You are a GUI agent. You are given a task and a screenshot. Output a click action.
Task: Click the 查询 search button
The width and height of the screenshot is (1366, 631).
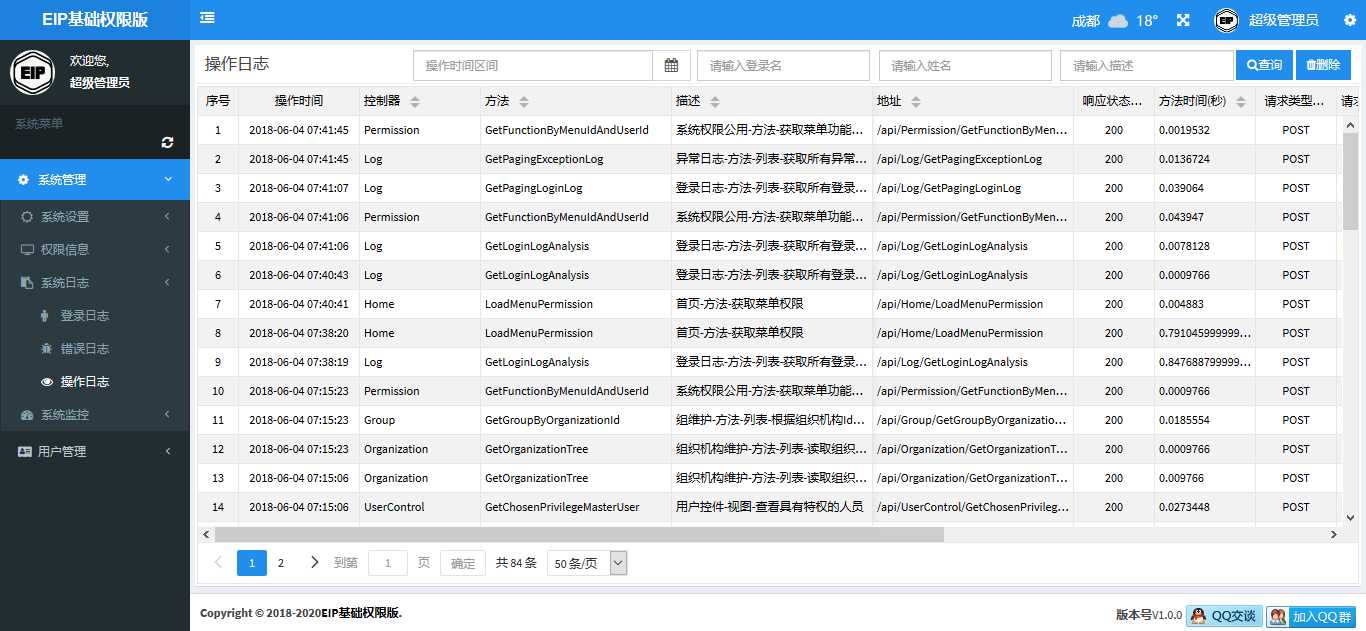pyautogui.click(x=1264, y=65)
